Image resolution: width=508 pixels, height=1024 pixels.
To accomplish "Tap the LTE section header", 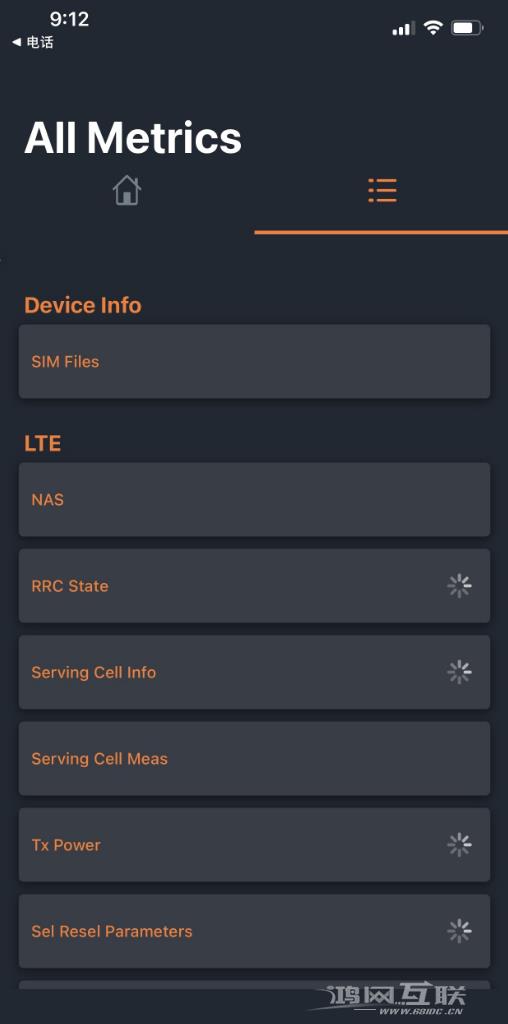I will [42, 444].
